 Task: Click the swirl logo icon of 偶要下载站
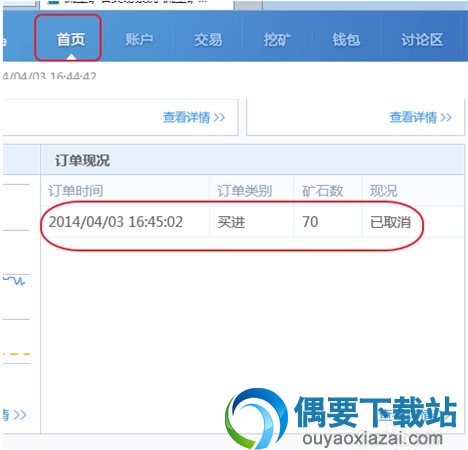click(256, 418)
